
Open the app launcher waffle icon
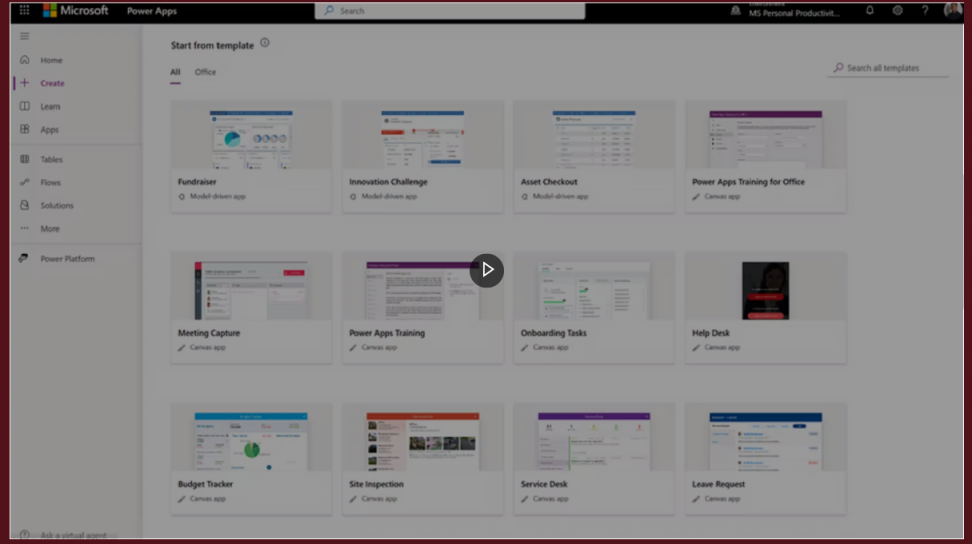[25, 10]
